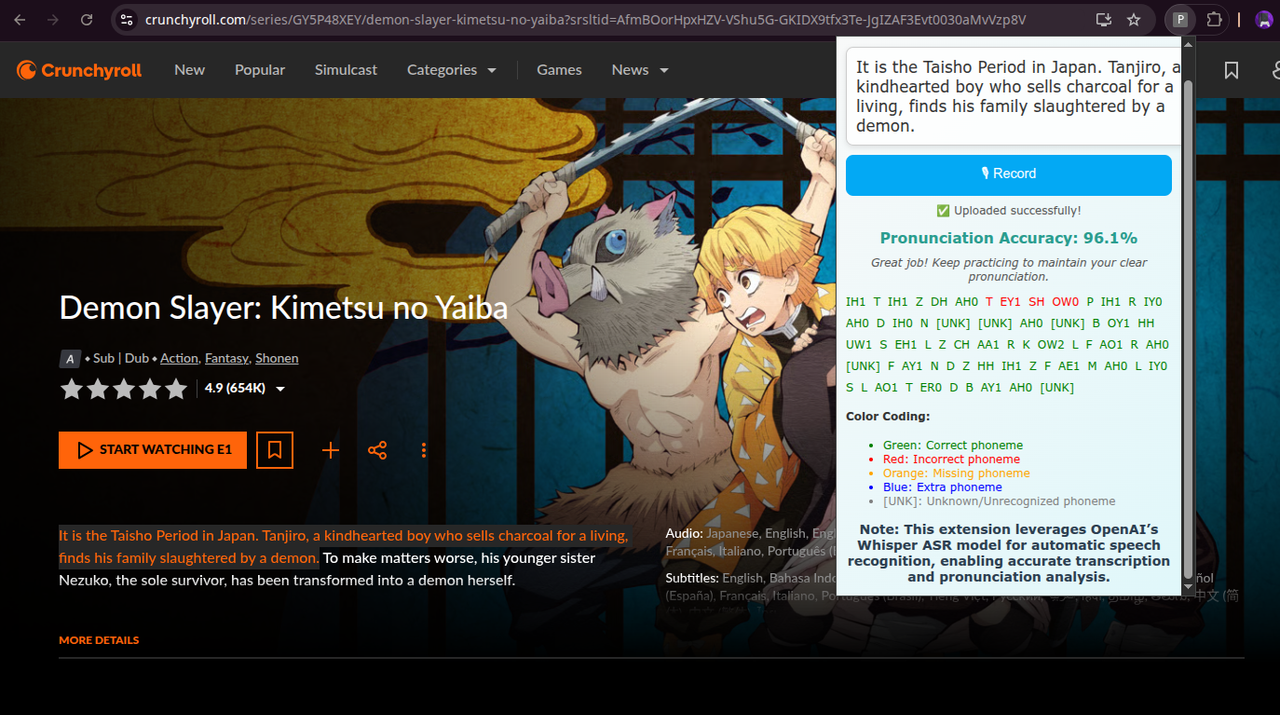Open the Action genre link

pyautogui.click(x=179, y=358)
